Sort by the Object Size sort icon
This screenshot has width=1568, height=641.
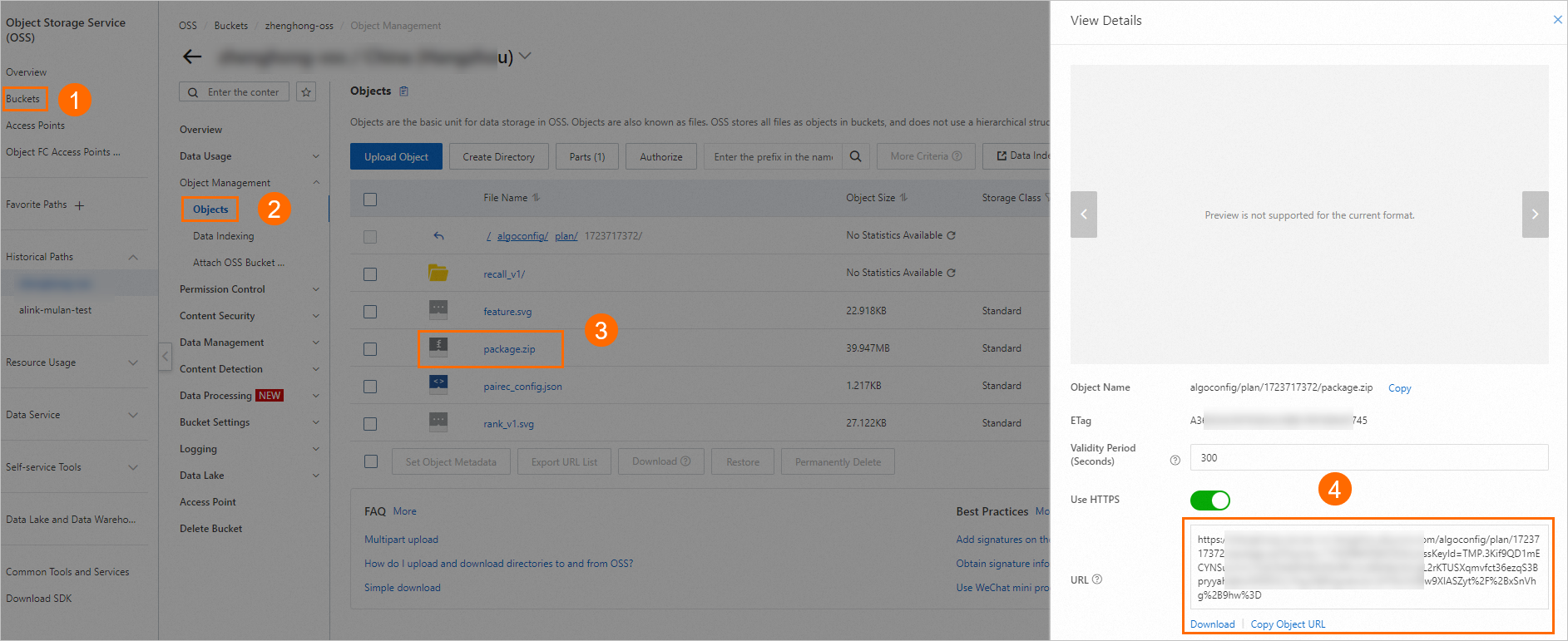(x=903, y=198)
